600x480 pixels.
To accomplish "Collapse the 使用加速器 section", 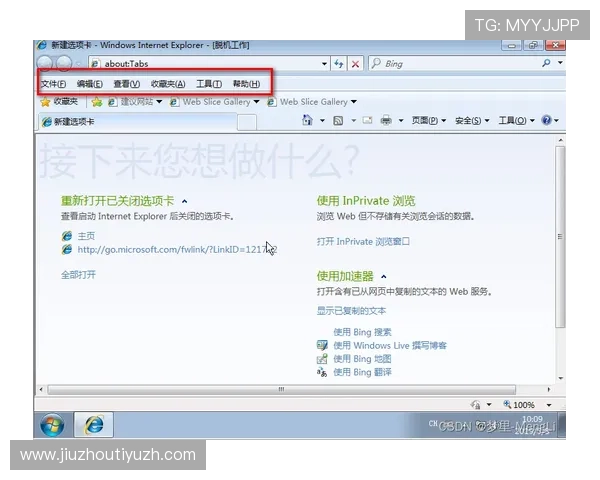I will pos(384,276).
